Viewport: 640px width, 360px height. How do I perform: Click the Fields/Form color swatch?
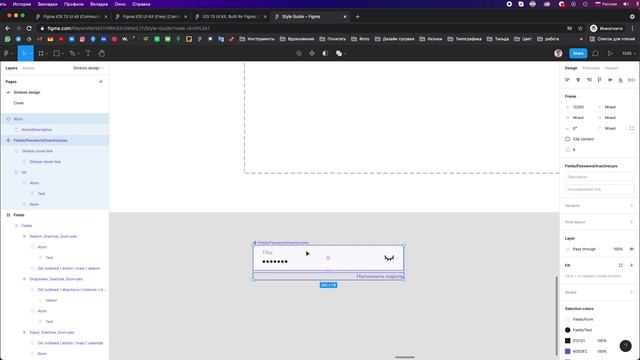pos(567,319)
